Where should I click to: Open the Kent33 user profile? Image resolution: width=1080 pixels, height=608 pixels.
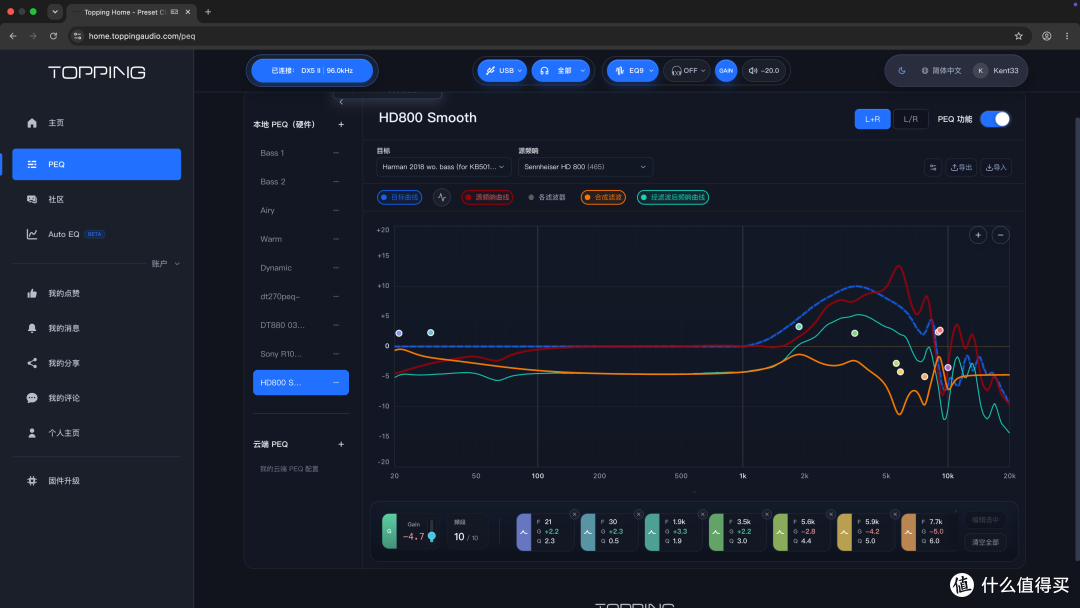point(997,70)
